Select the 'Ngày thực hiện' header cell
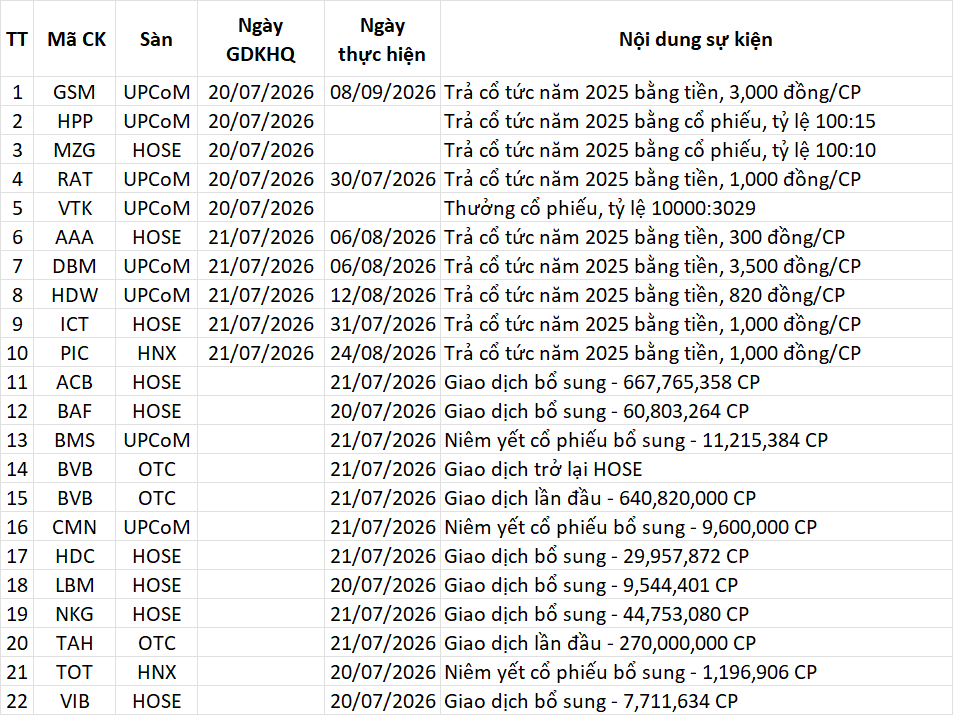The image size is (953, 715). pyautogui.click(x=382, y=39)
